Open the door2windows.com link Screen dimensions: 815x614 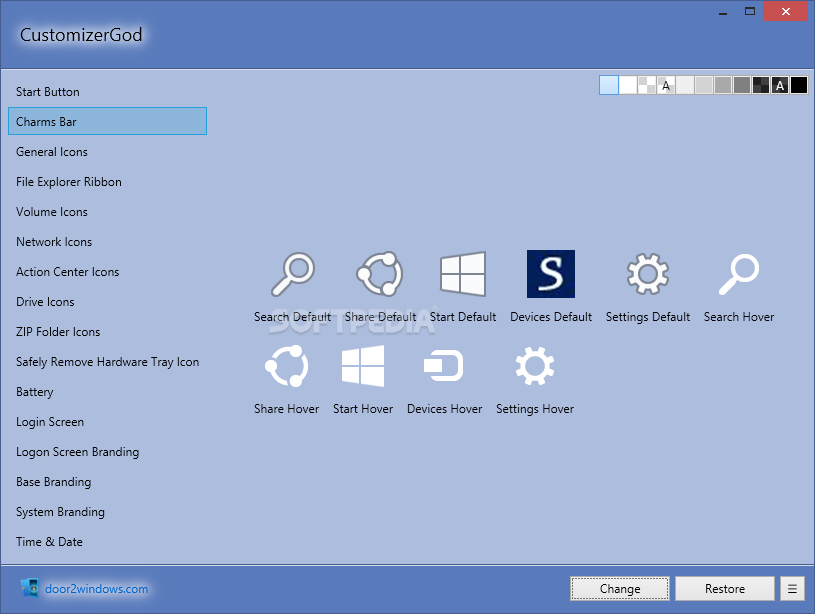[x=97, y=589]
